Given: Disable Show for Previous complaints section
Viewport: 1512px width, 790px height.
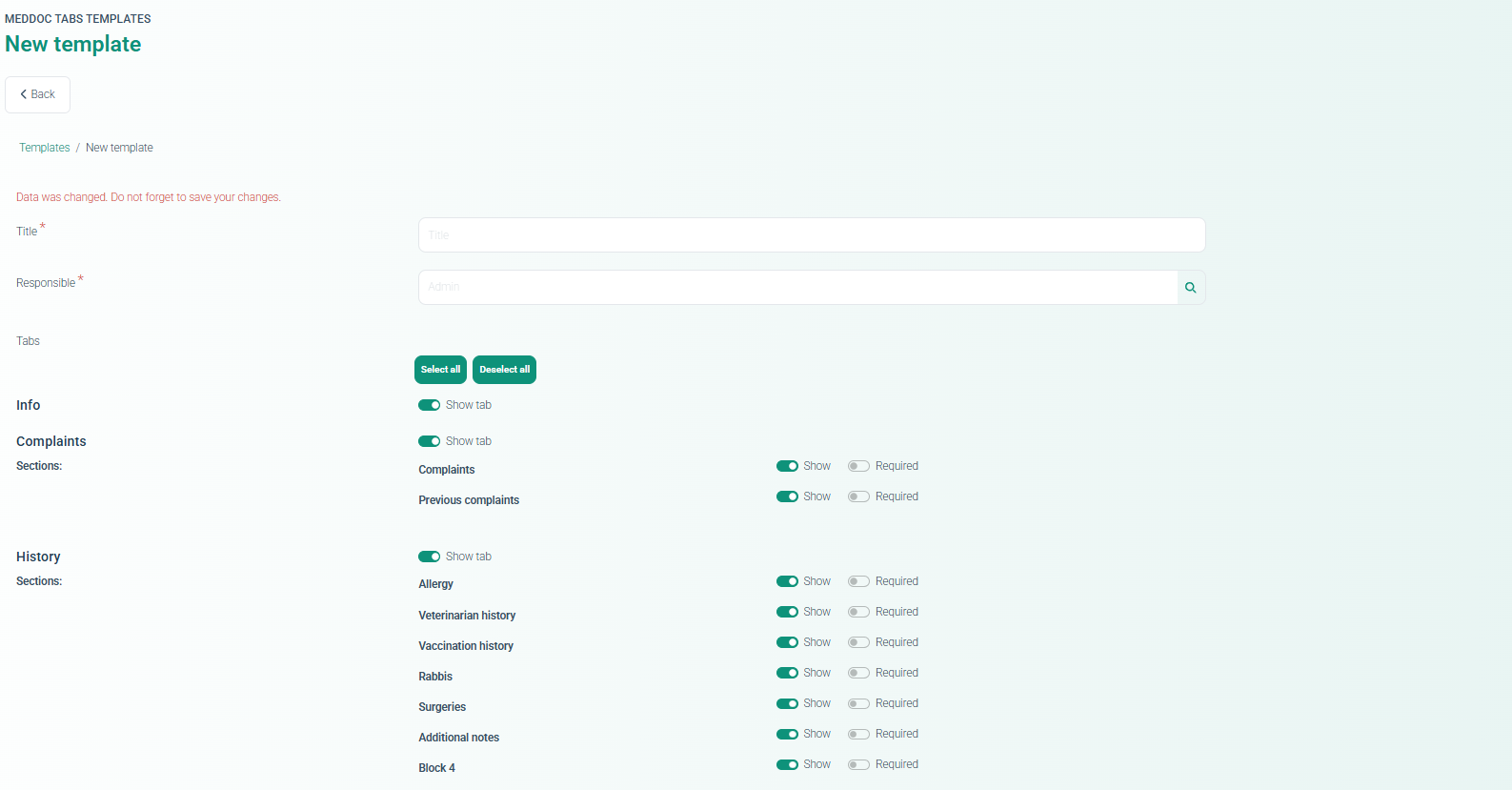Looking at the screenshot, I should pos(787,496).
